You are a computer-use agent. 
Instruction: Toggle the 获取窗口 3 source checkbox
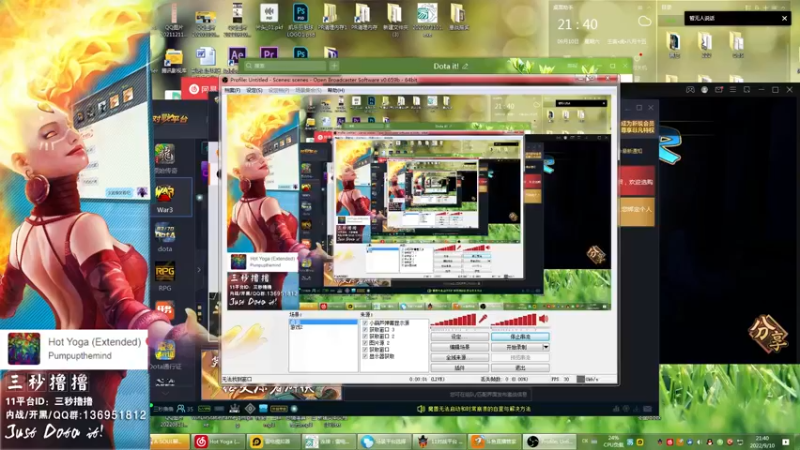pyautogui.click(x=365, y=330)
